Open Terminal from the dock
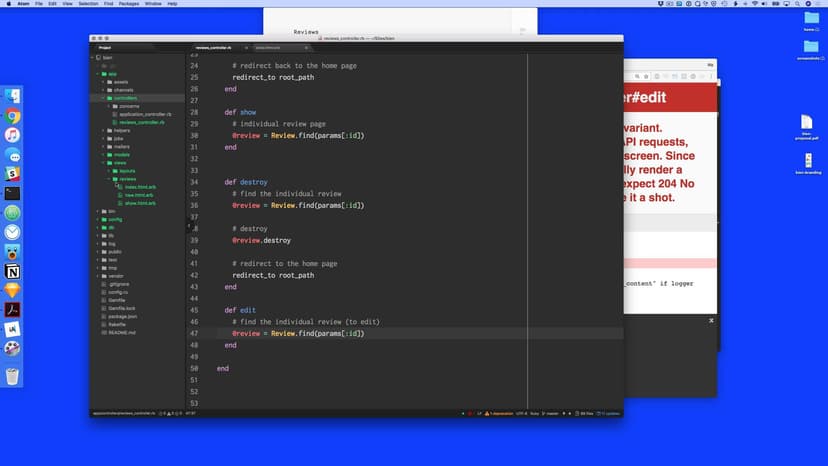 (x=13, y=193)
